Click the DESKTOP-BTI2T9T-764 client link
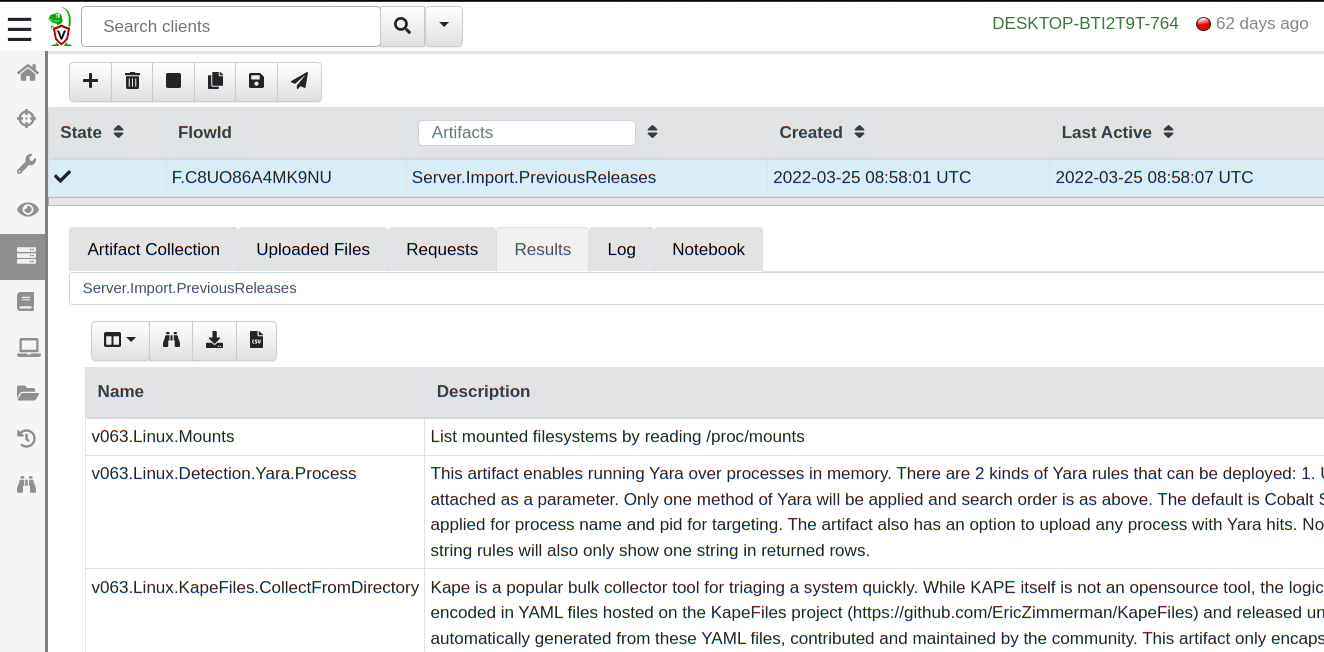 tap(1085, 23)
